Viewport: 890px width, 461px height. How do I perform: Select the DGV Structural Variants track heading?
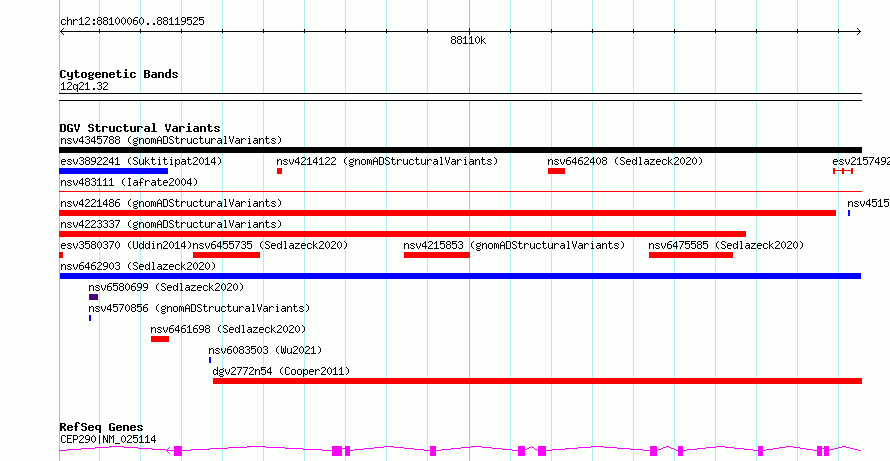(x=140, y=128)
